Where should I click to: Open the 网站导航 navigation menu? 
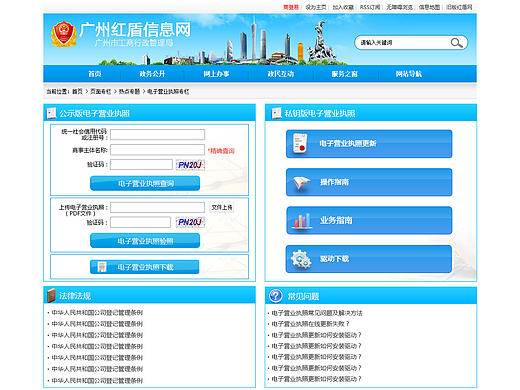409,74
